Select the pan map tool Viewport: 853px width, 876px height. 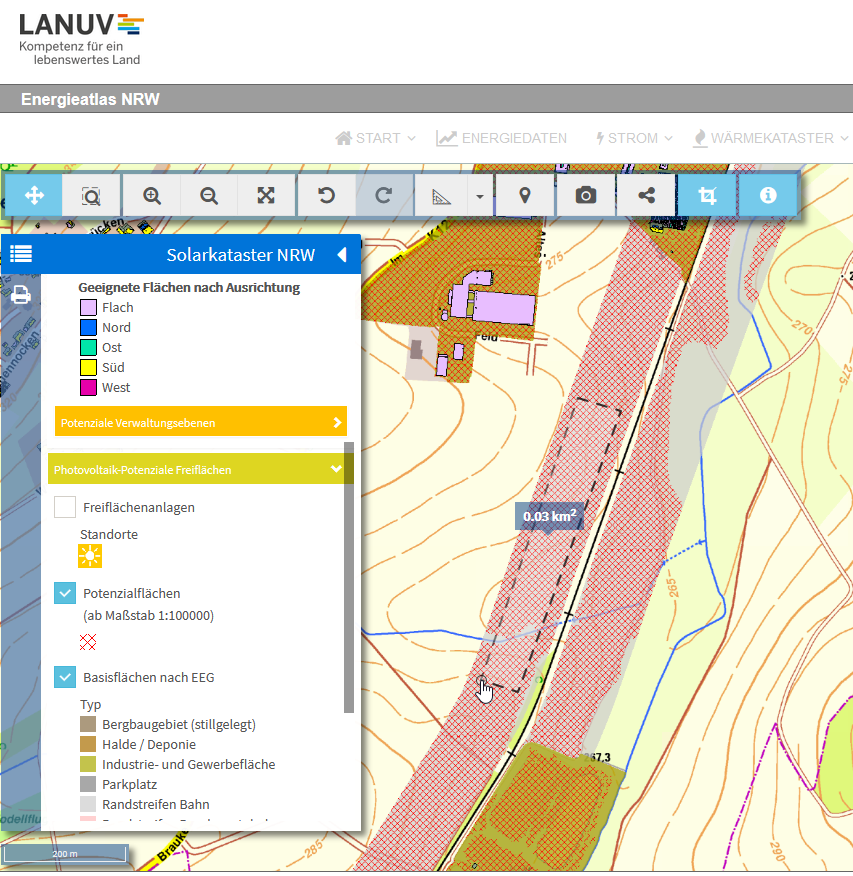[34, 196]
